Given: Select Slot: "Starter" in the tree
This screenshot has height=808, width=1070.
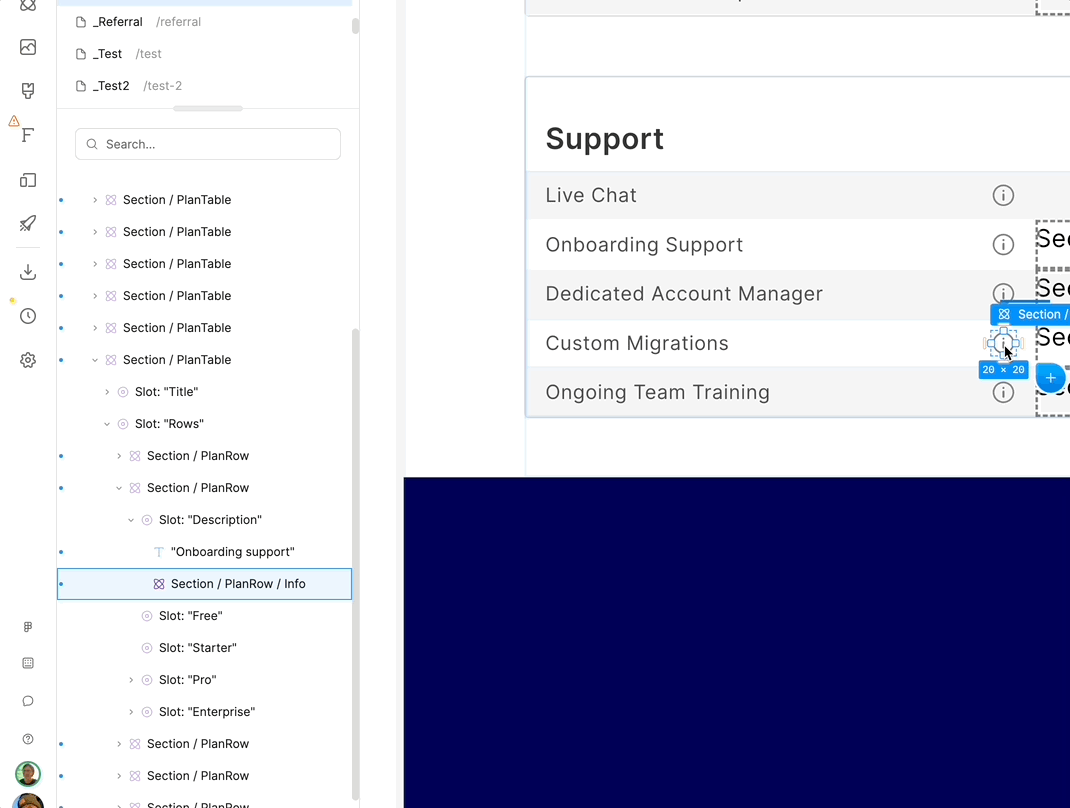Looking at the screenshot, I should (x=197, y=648).
